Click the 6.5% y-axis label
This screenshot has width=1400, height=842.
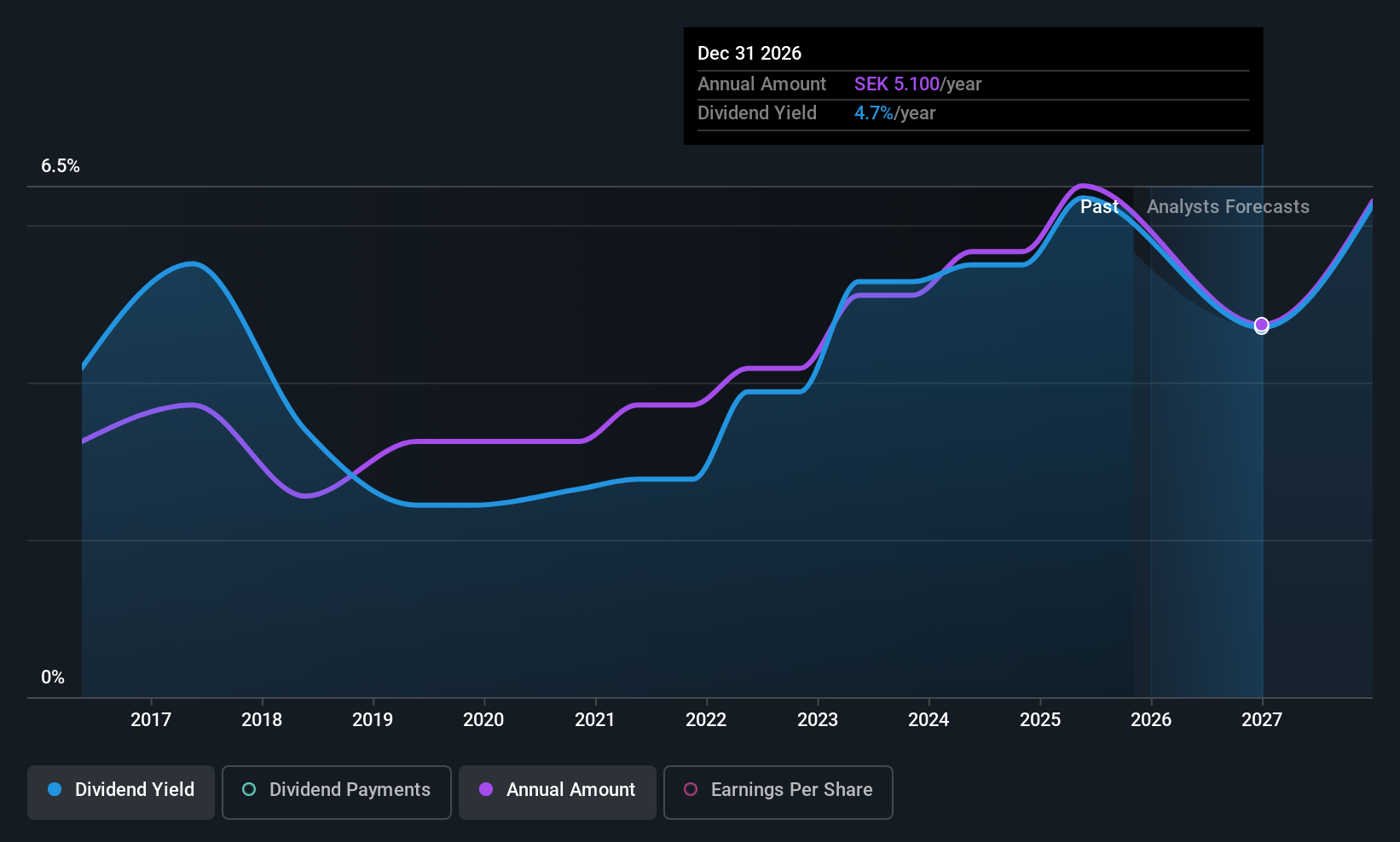[61, 165]
